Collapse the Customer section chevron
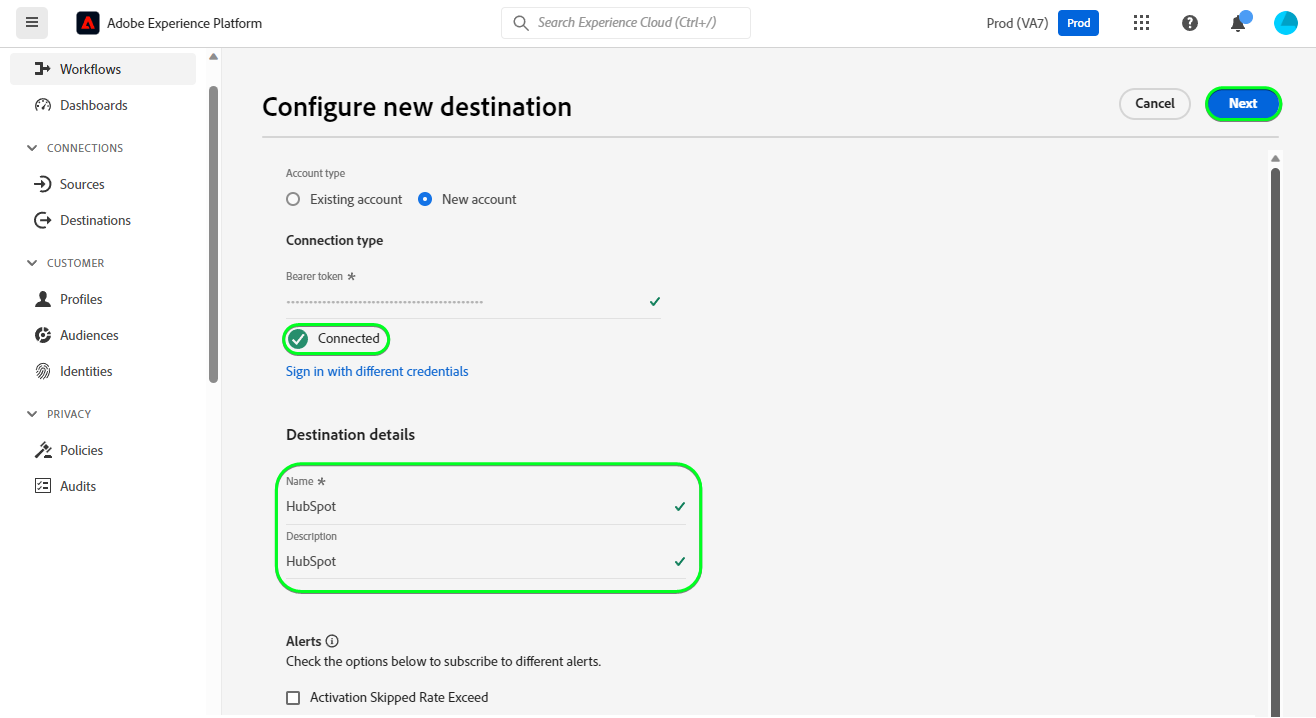This screenshot has height=718, width=1316. [31, 263]
